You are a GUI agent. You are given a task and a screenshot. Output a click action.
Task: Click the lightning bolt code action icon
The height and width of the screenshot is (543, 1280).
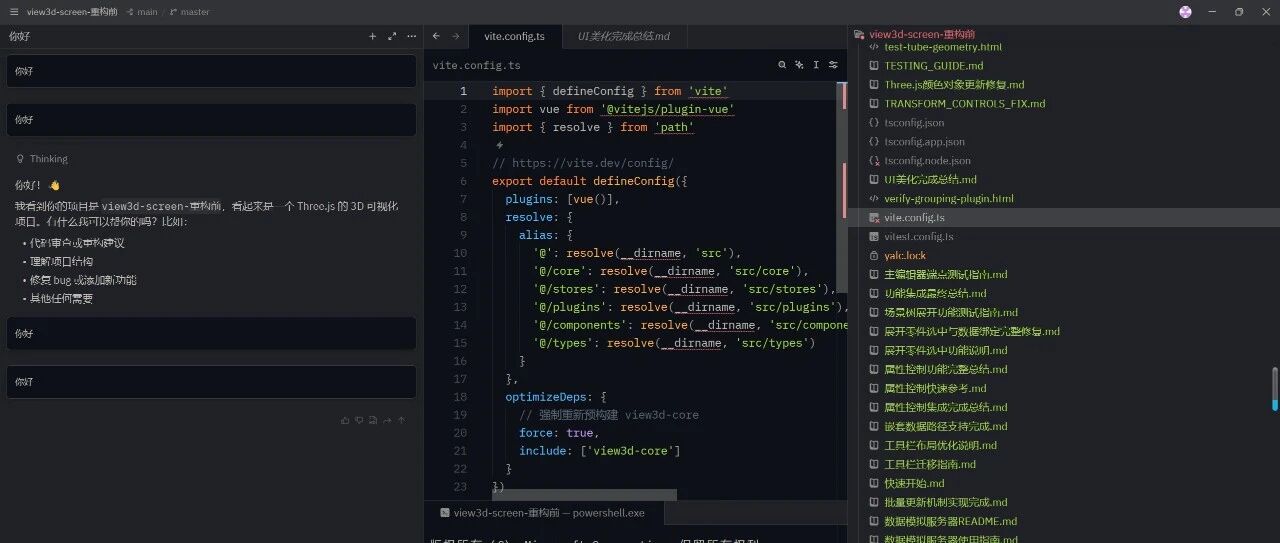click(x=500, y=145)
